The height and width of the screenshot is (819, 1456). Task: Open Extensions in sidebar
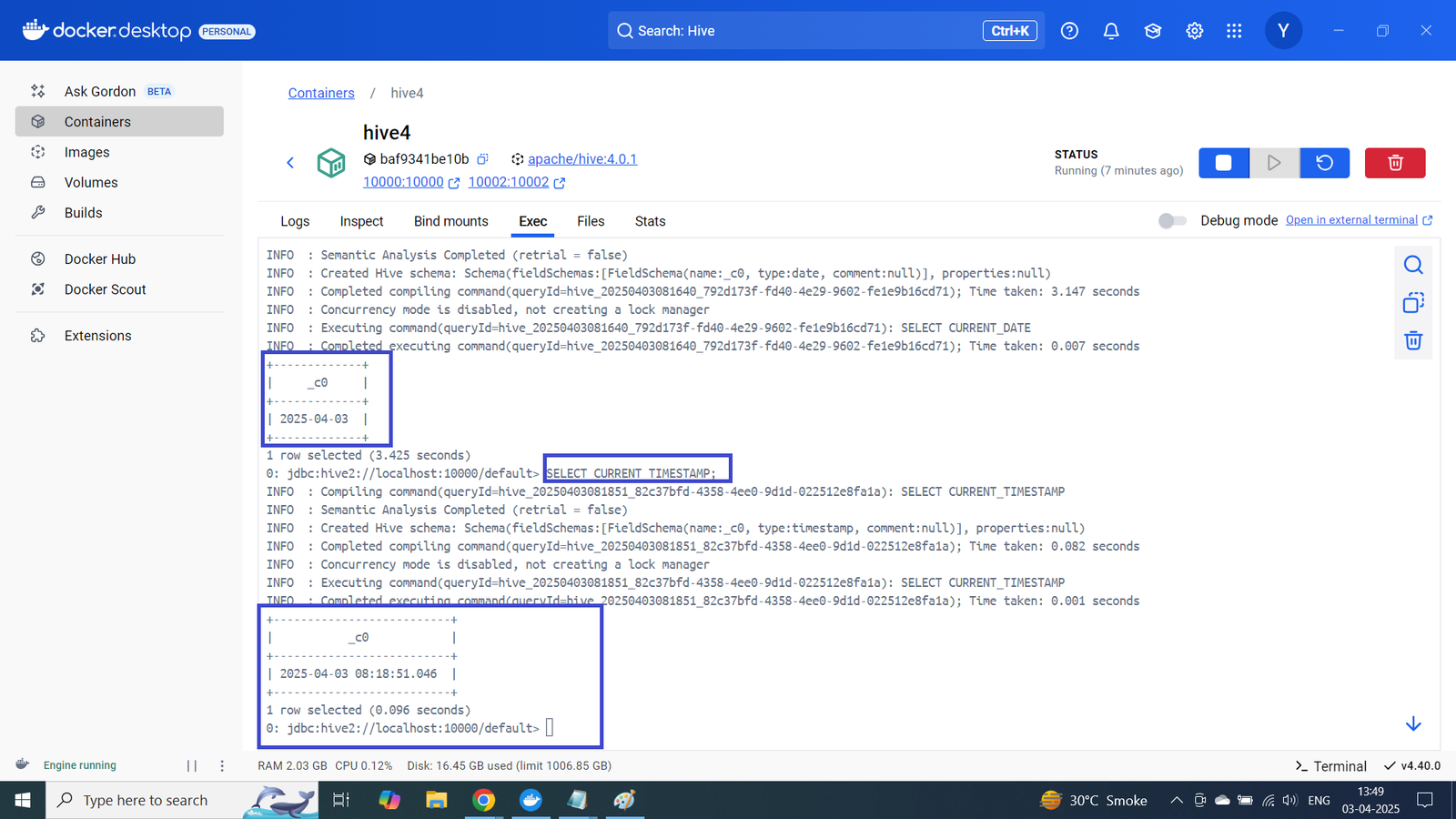click(119, 335)
